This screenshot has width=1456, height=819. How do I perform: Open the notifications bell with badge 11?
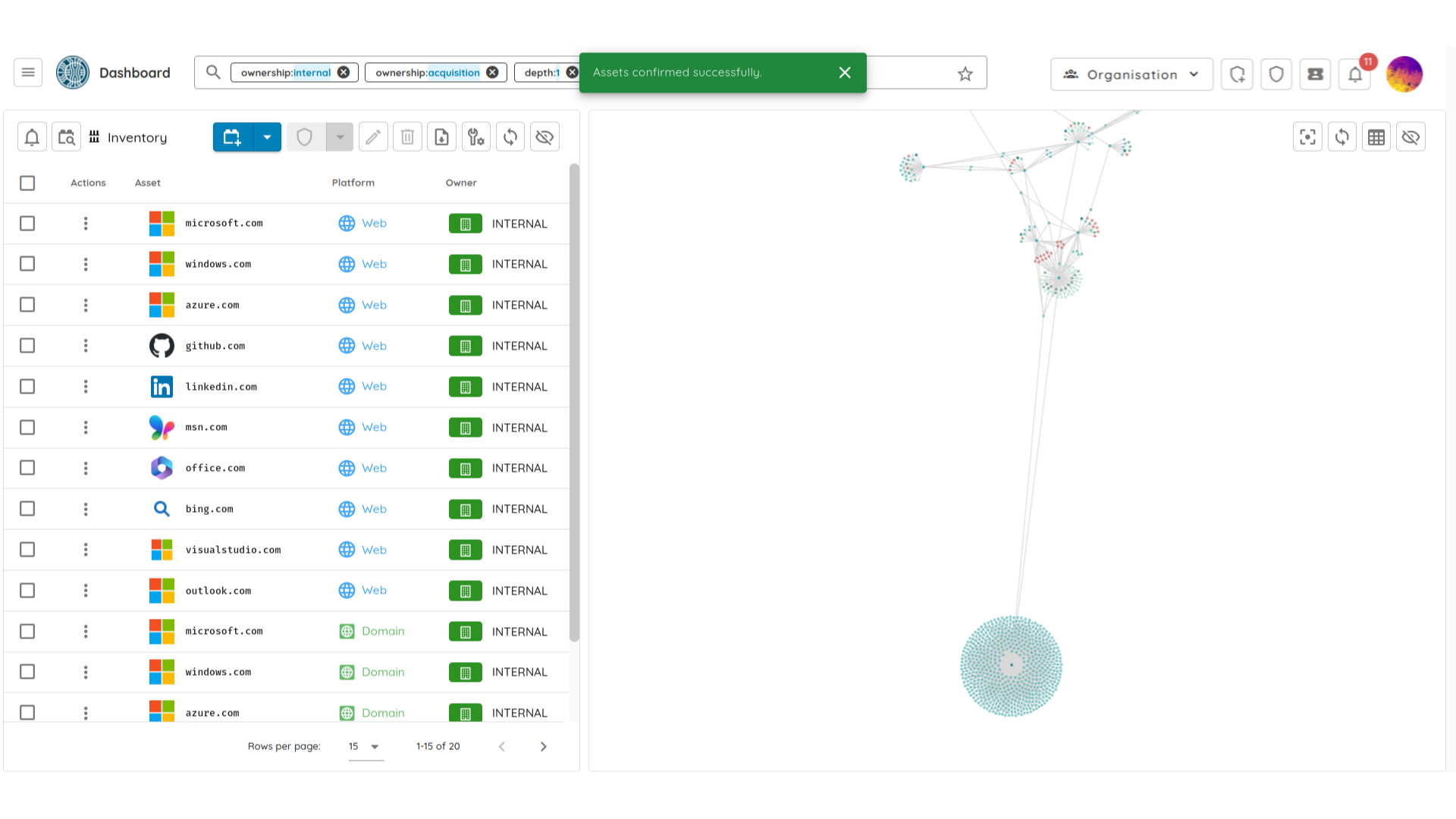tap(1355, 74)
